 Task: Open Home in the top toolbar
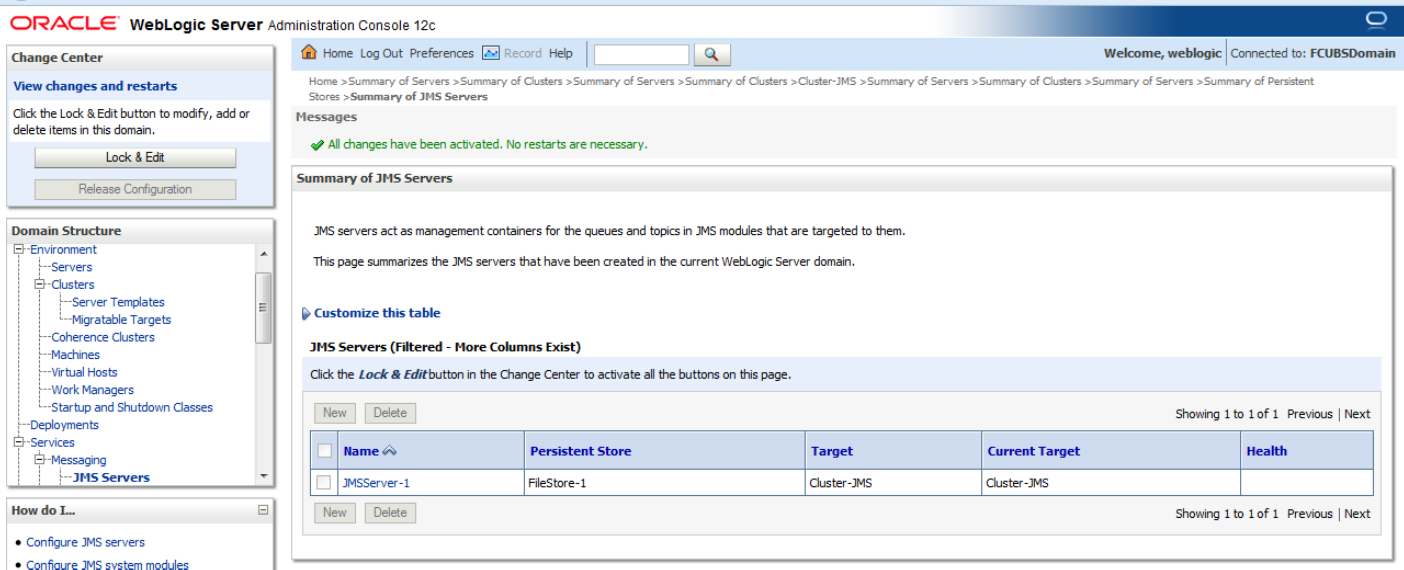click(x=337, y=53)
